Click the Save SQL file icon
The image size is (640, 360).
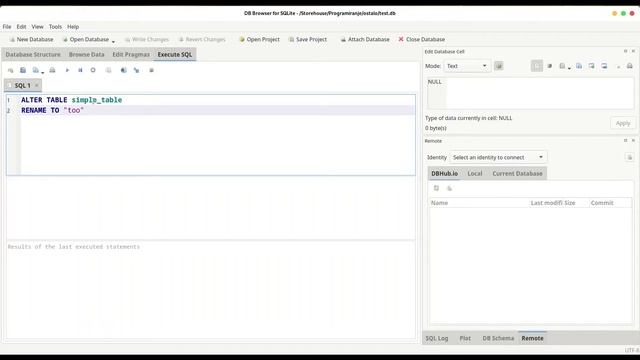click(x=36, y=70)
